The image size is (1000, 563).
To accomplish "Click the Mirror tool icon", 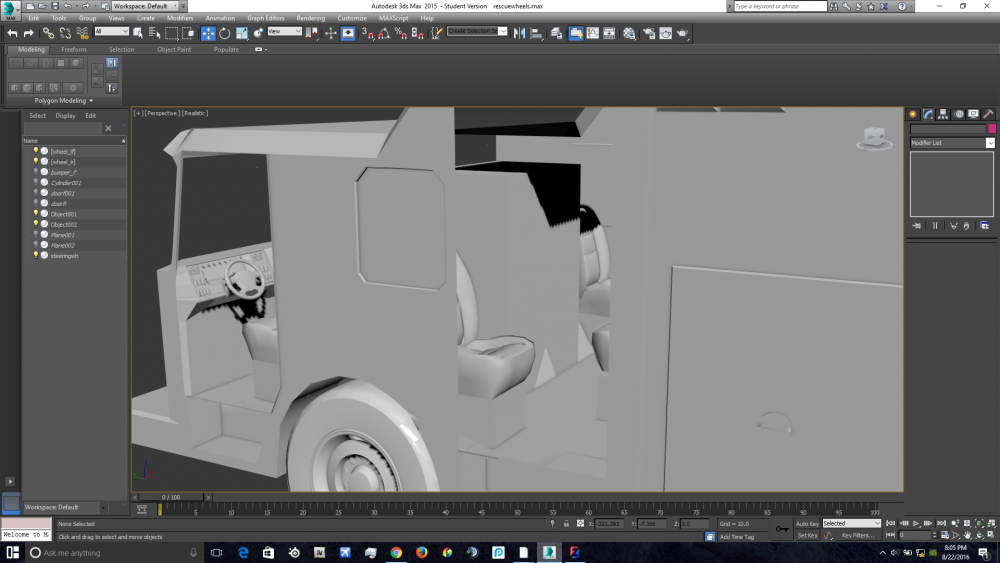I will tap(518, 33).
